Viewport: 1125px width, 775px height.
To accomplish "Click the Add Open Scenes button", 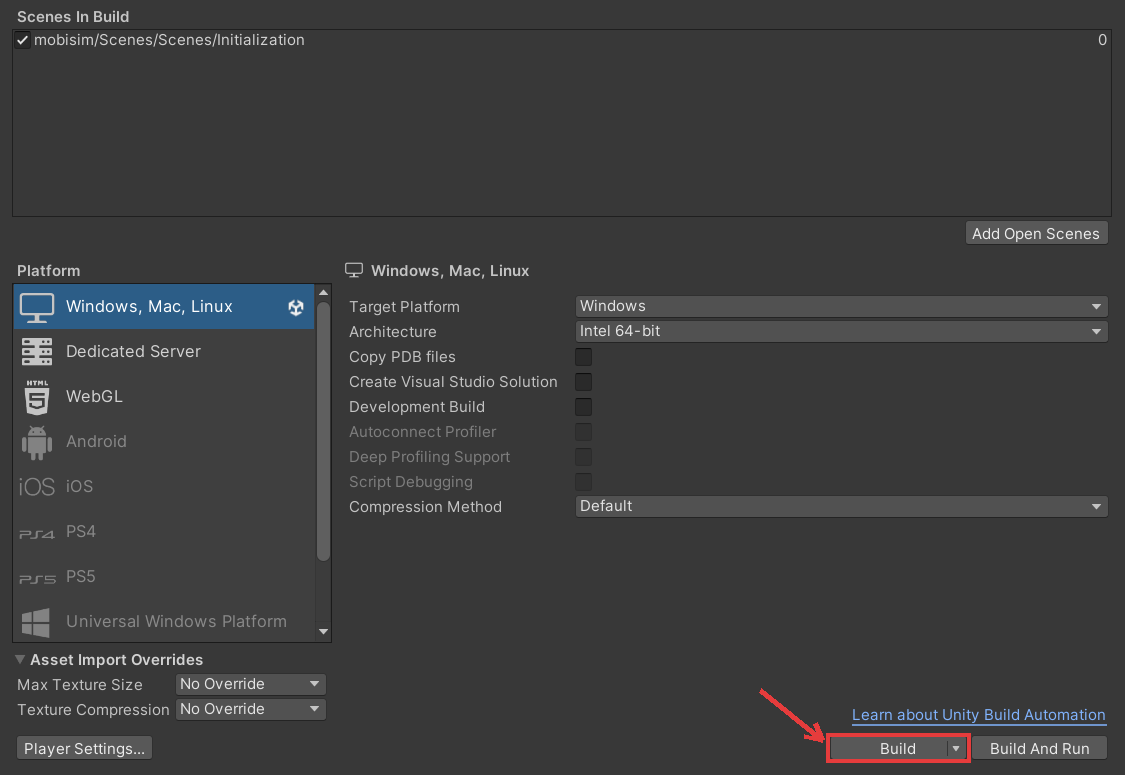I will pyautogui.click(x=1036, y=234).
